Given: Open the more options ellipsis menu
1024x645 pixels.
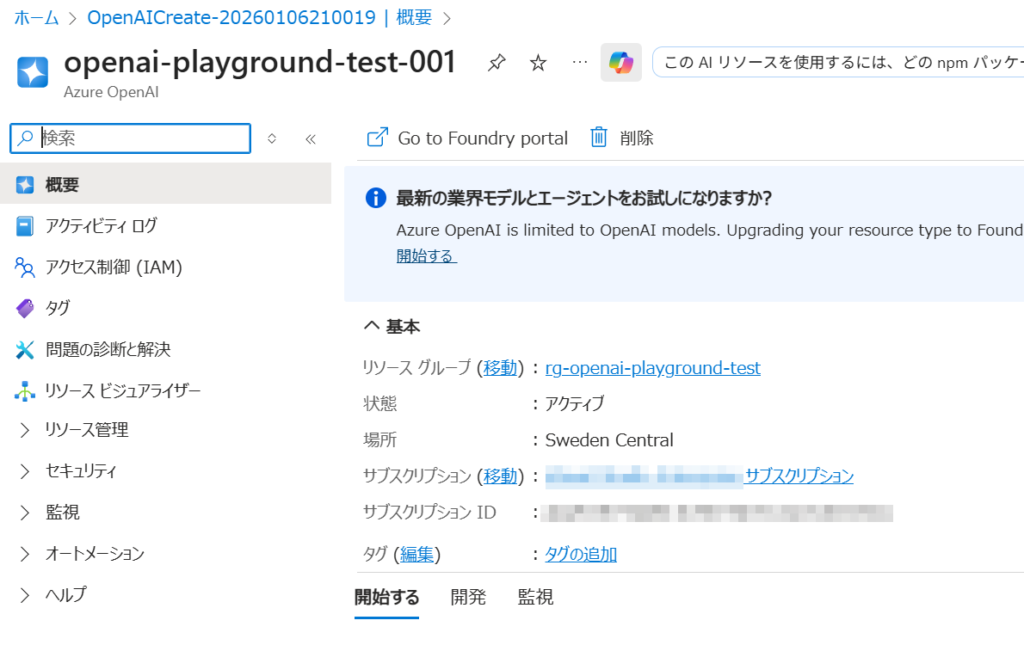Looking at the screenshot, I should [580, 63].
